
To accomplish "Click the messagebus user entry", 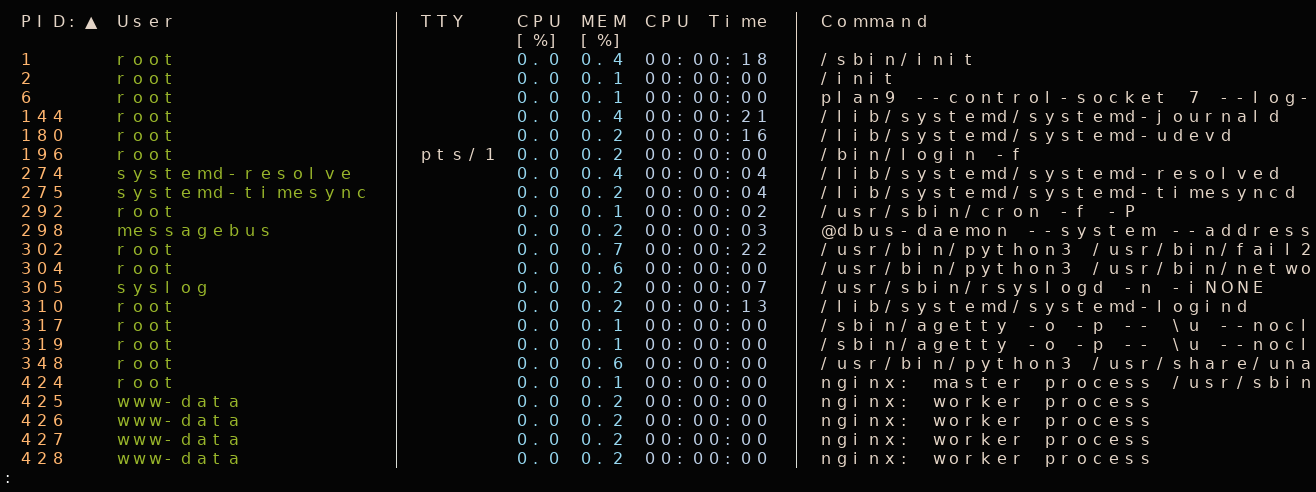I will coord(194,231).
